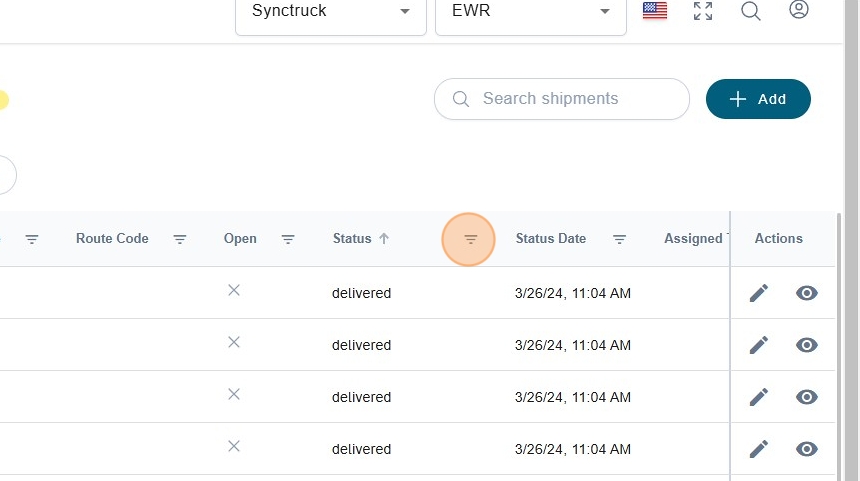View the fourth delivered shipment details

807,449
